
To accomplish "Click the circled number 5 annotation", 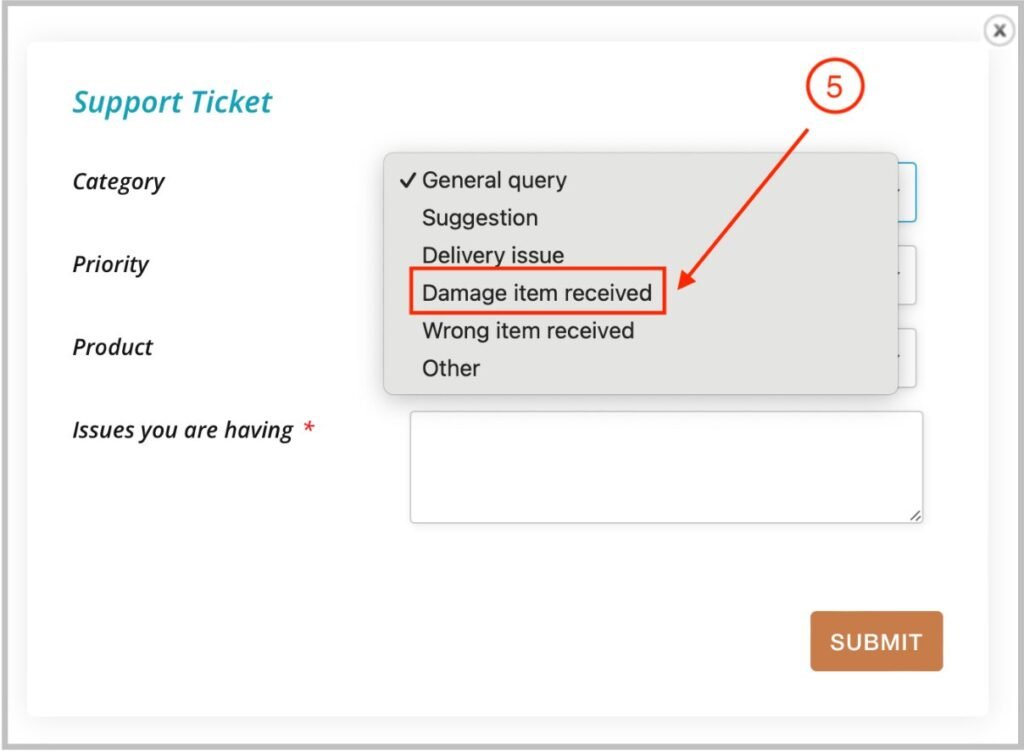I will tap(833, 88).
